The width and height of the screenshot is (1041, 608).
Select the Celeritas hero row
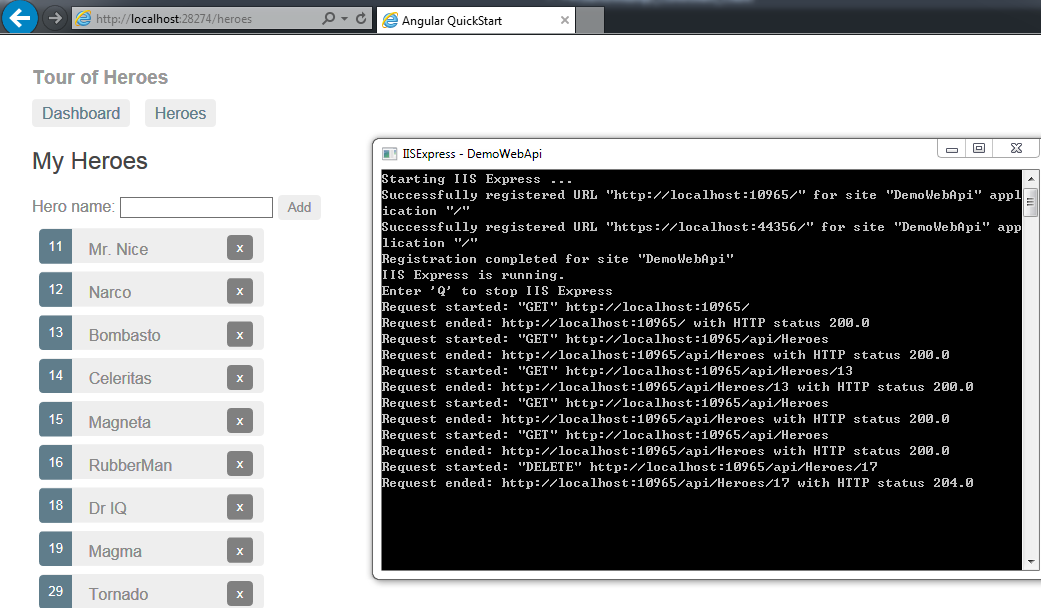[x=151, y=376]
